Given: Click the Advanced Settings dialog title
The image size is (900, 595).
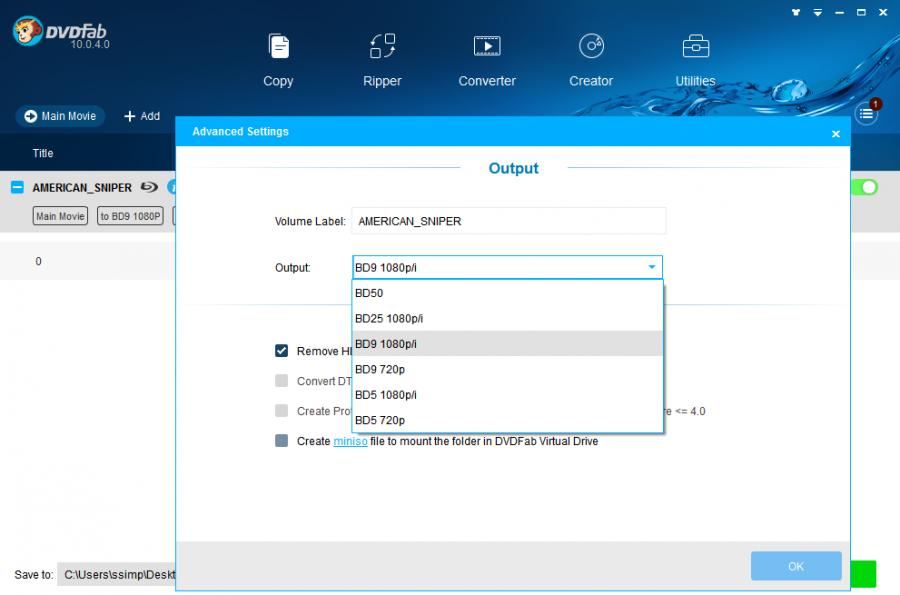Looking at the screenshot, I should click(x=240, y=131).
